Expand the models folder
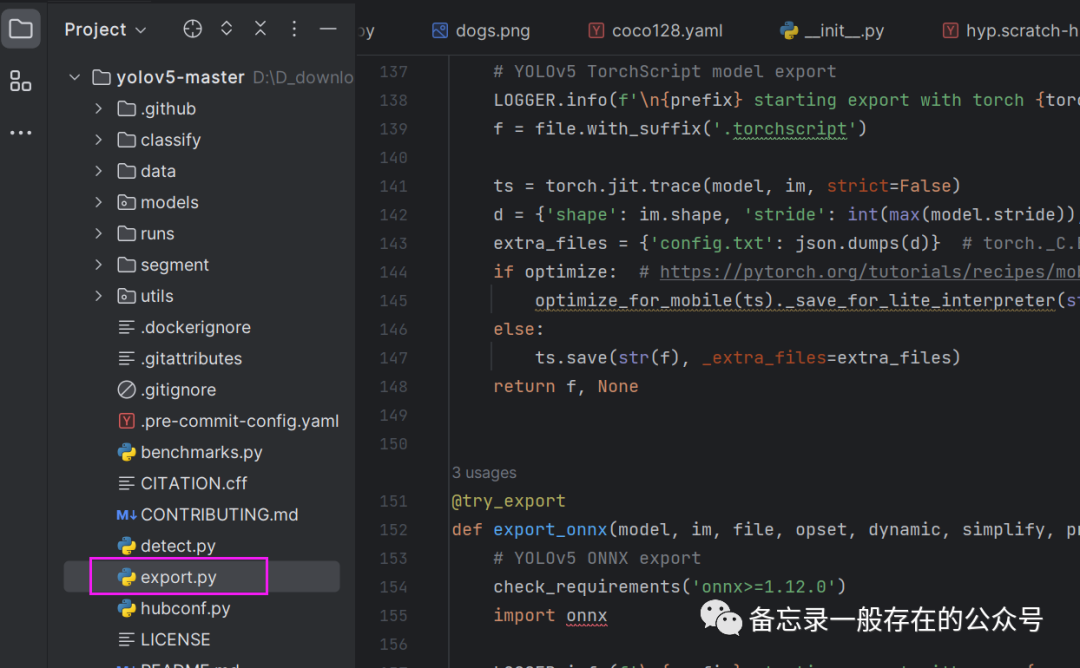 click(x=97, y=202)
